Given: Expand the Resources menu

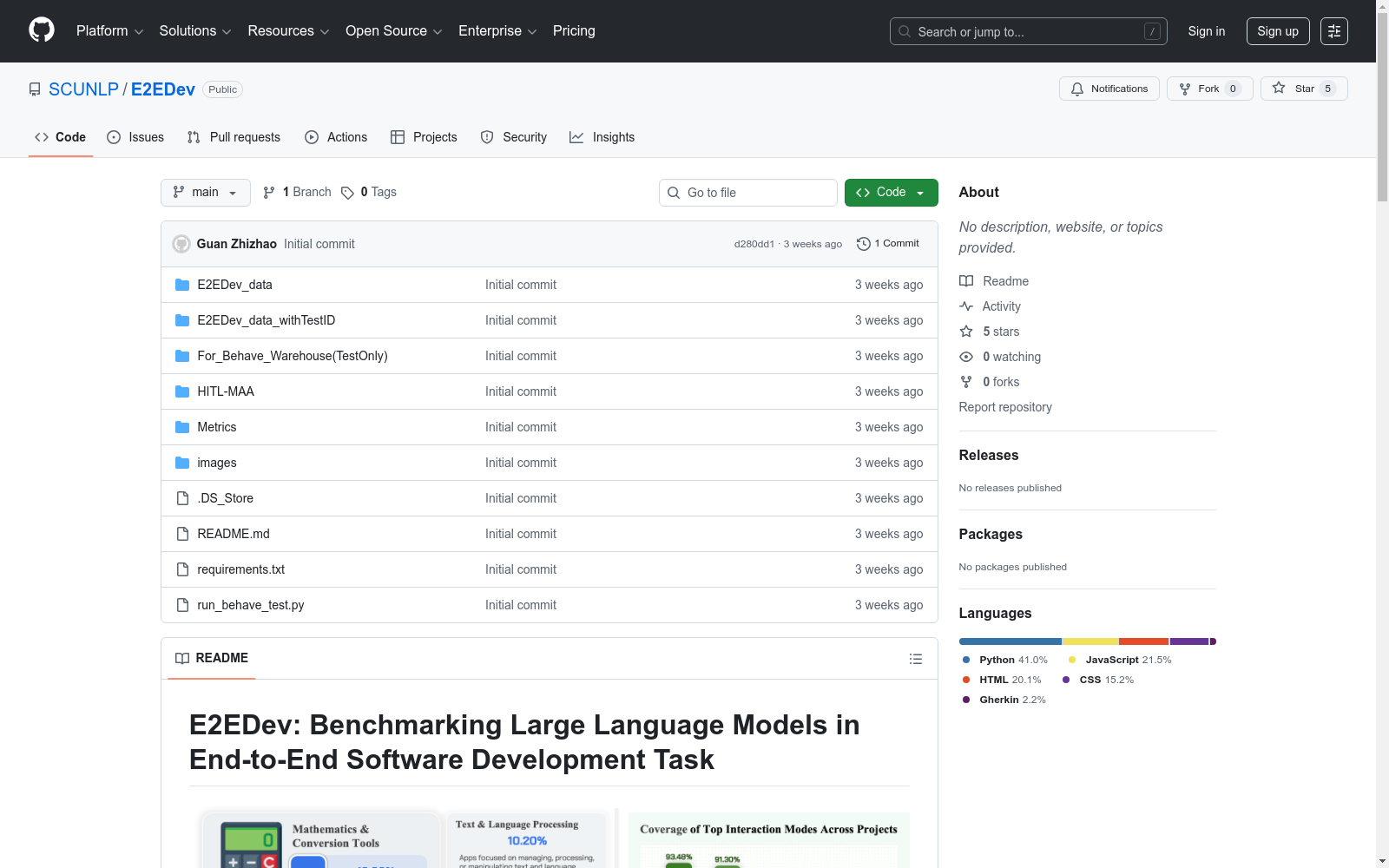Looking at the screenshot, I should [x=288, y=31].
